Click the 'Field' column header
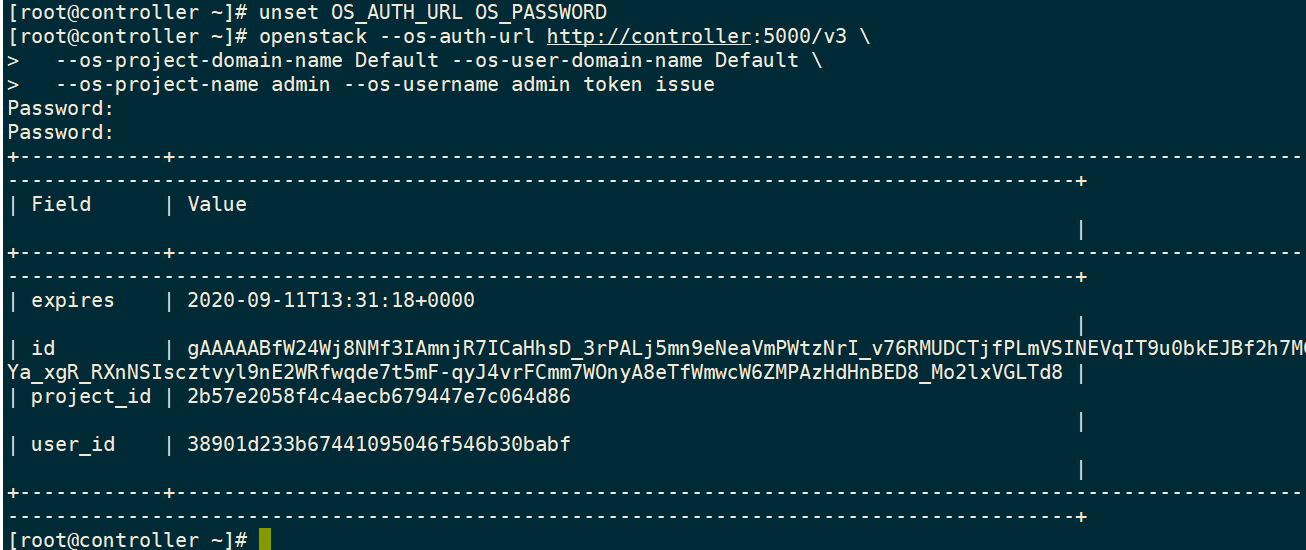Screen dimensions: 1306x550 click(x=61, y=204)
